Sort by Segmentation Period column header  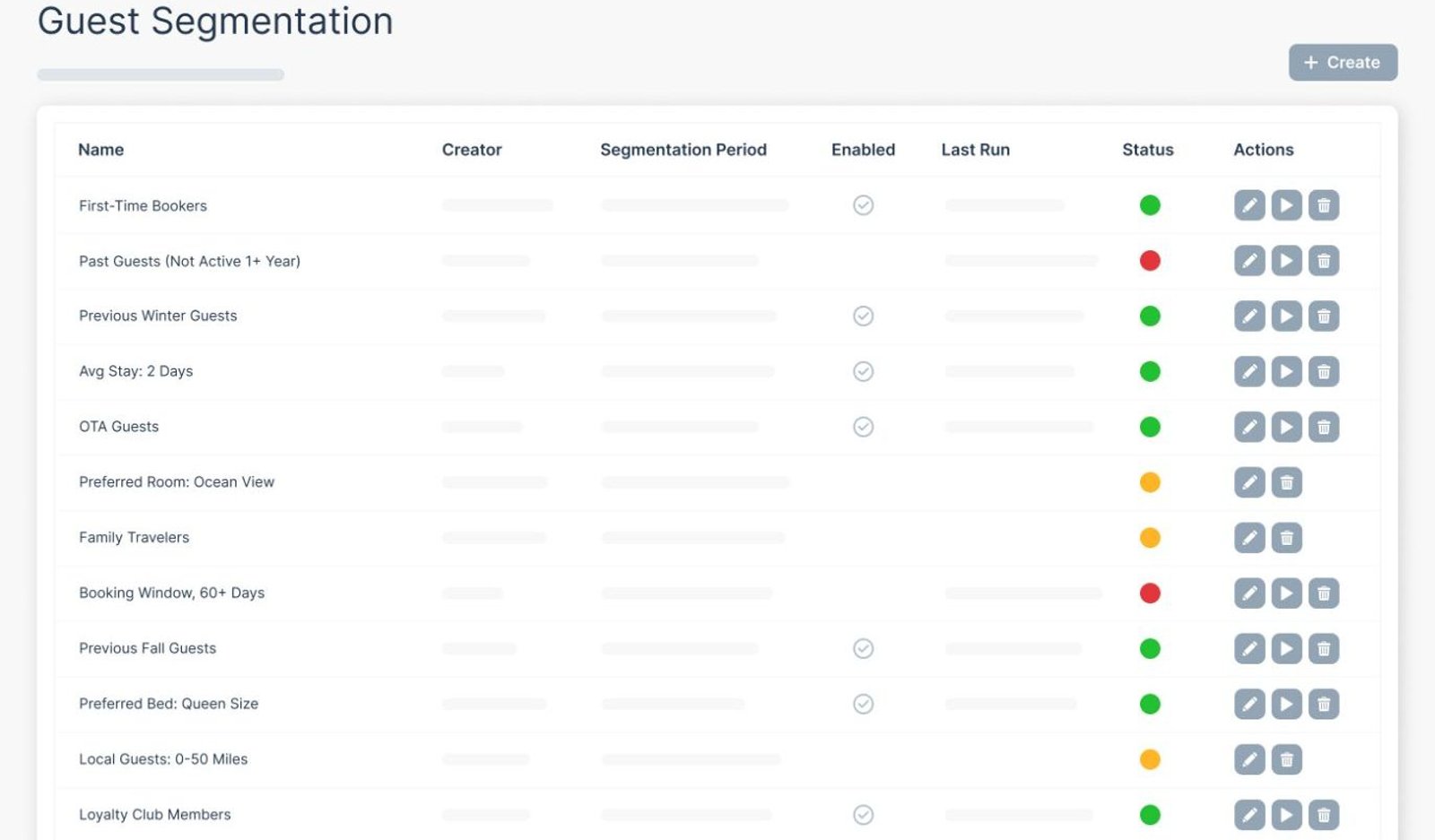683,150
